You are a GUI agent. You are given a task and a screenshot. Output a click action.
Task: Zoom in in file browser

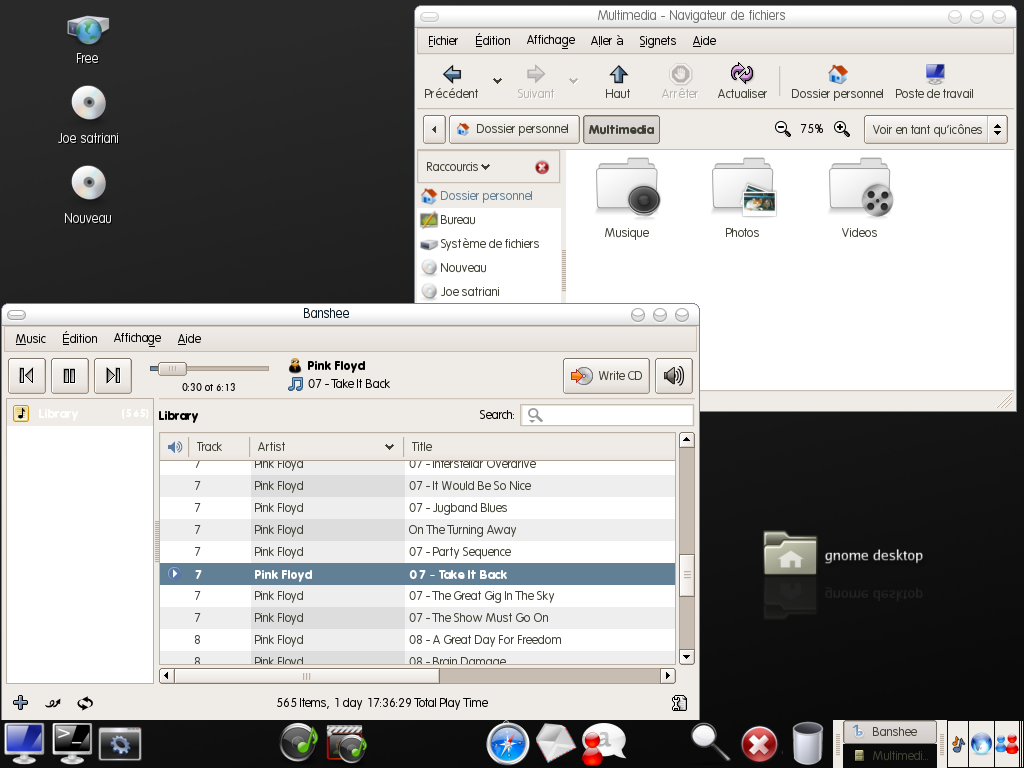(842, 129)
